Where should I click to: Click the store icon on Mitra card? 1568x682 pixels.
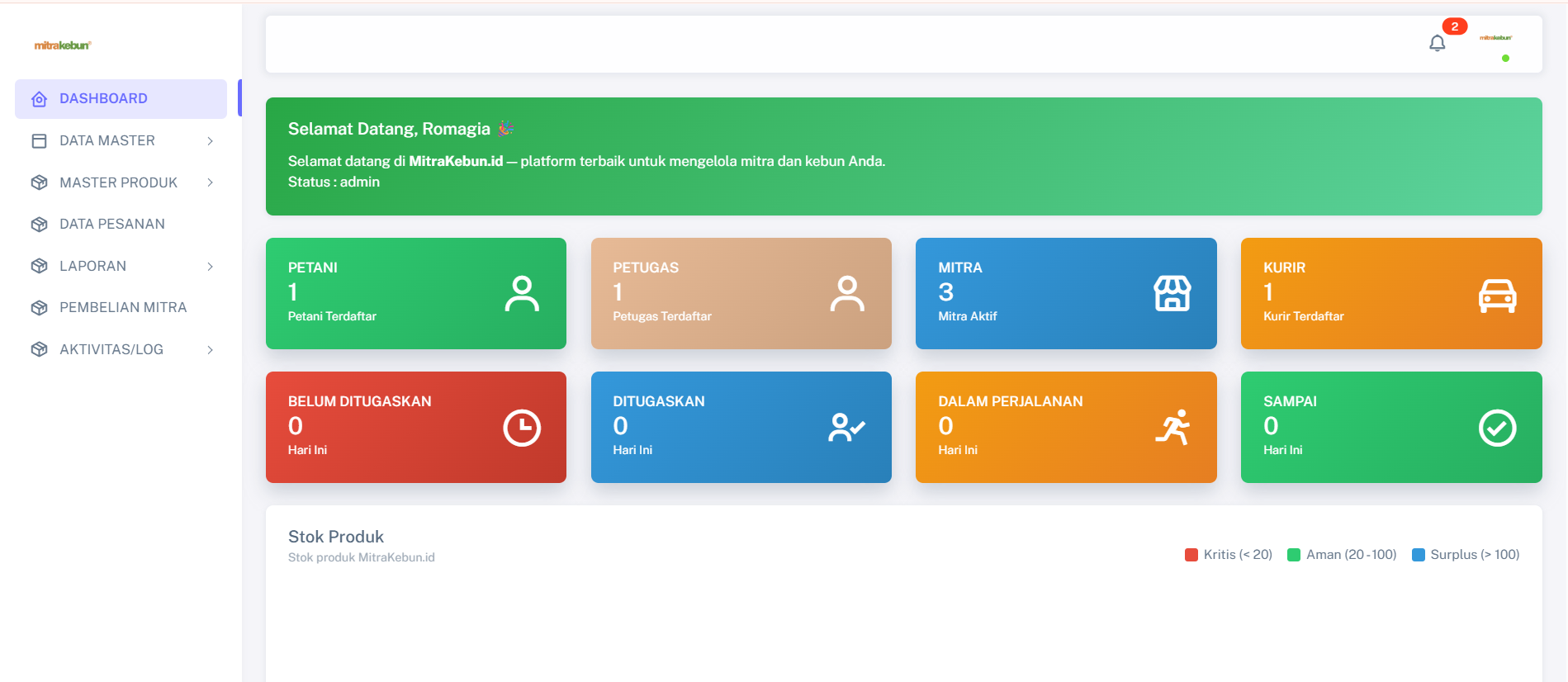pos(1172,294)
